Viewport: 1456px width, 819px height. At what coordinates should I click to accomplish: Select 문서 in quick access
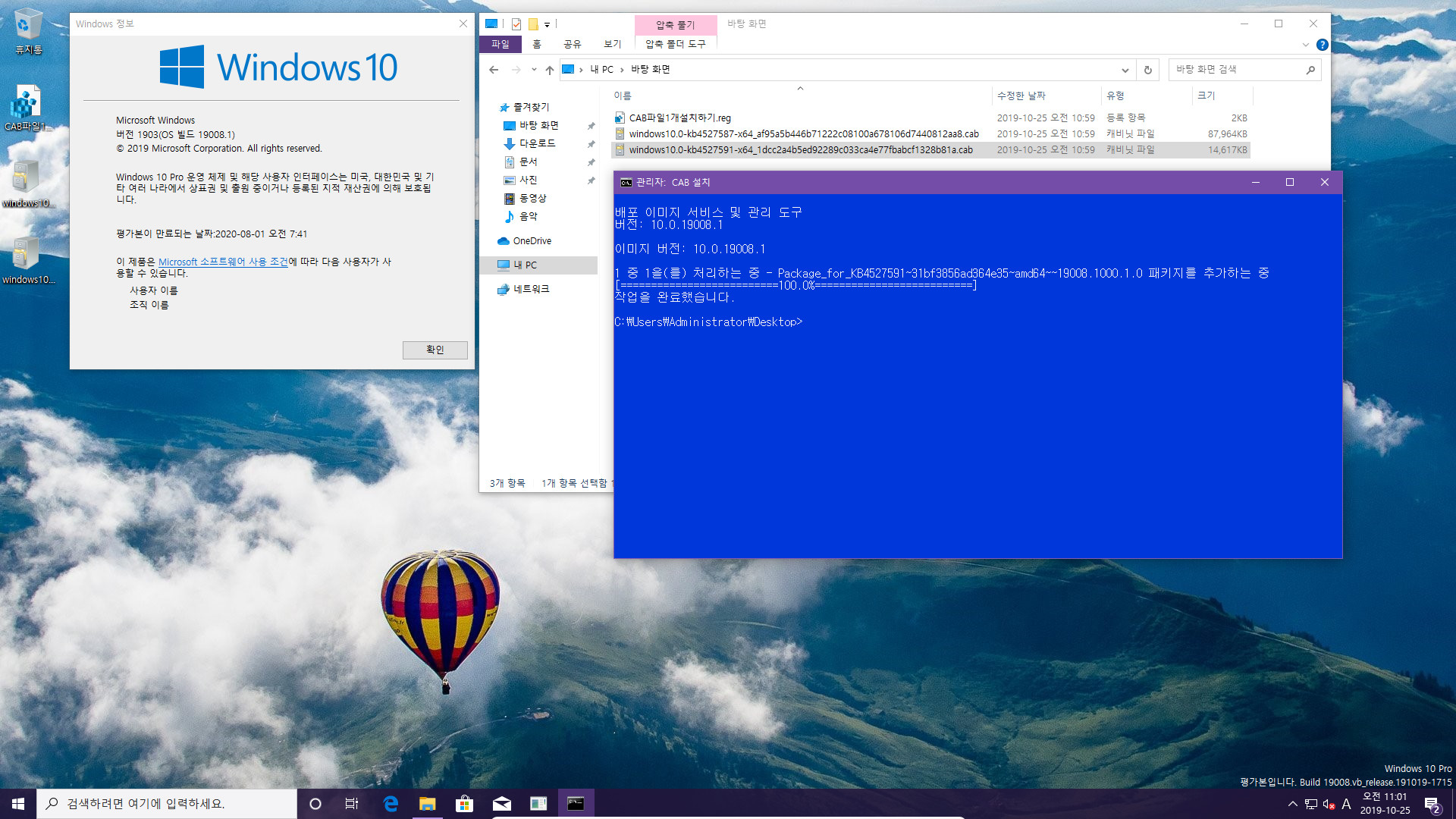pyautogui.click(x=529, y=162)
